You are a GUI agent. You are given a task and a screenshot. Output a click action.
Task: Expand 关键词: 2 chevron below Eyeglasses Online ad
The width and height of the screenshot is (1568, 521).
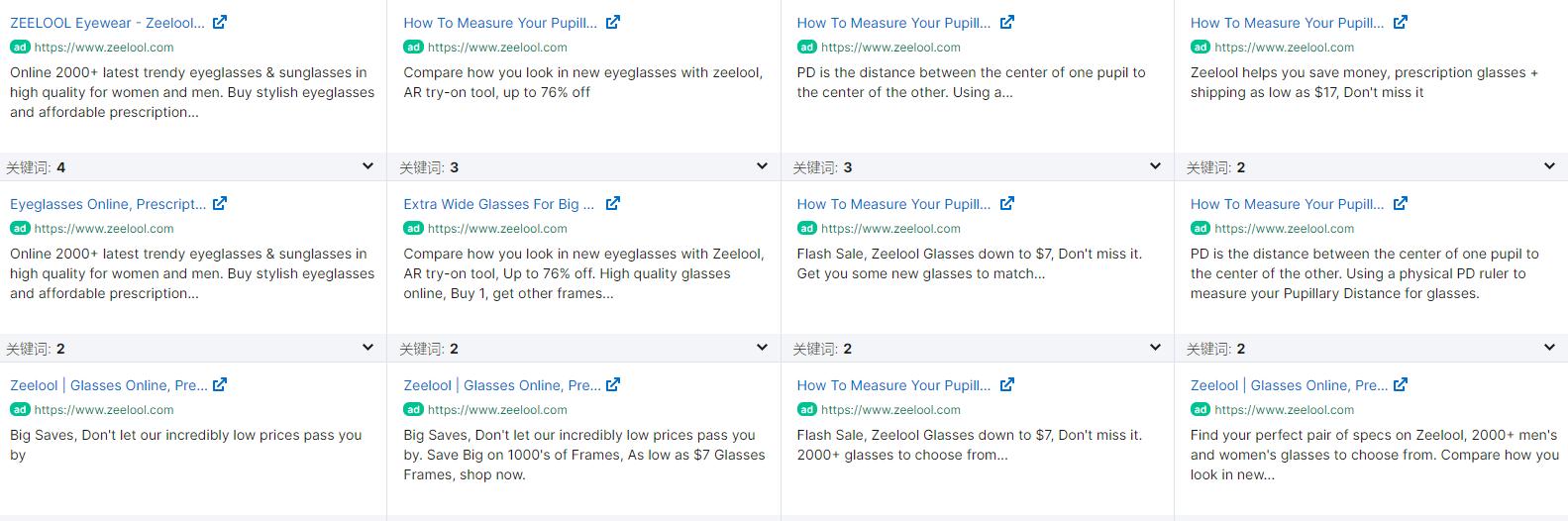[x=367, y=348]
